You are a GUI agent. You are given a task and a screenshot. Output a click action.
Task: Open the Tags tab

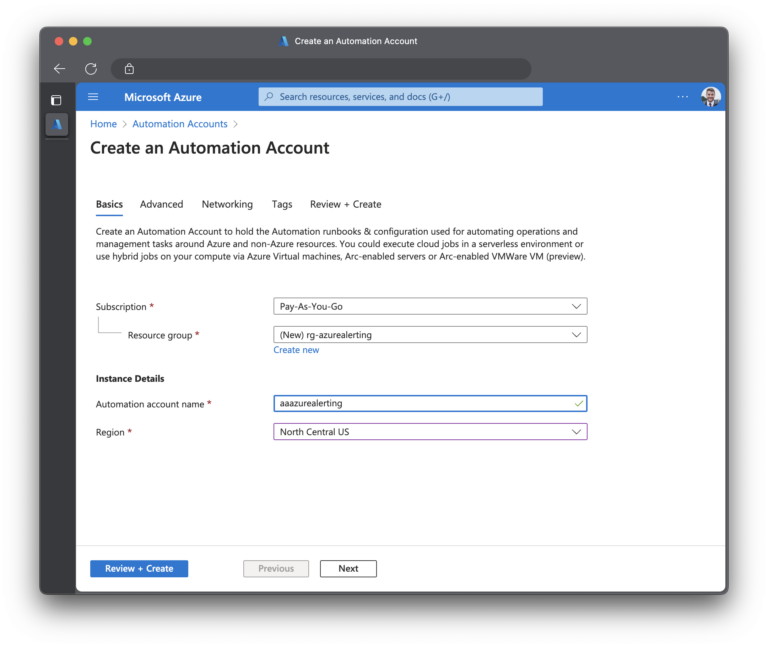(282, 204)
